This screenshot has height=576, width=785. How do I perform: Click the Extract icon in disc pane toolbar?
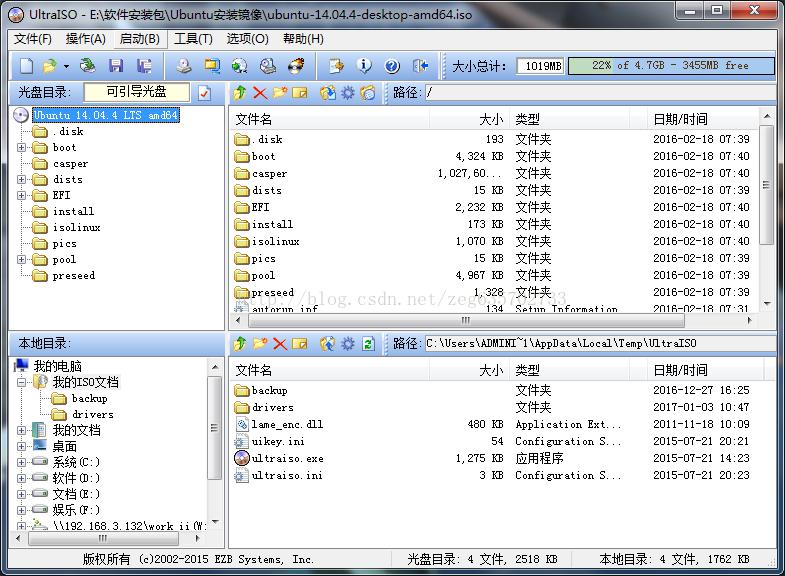coord(328,93)
